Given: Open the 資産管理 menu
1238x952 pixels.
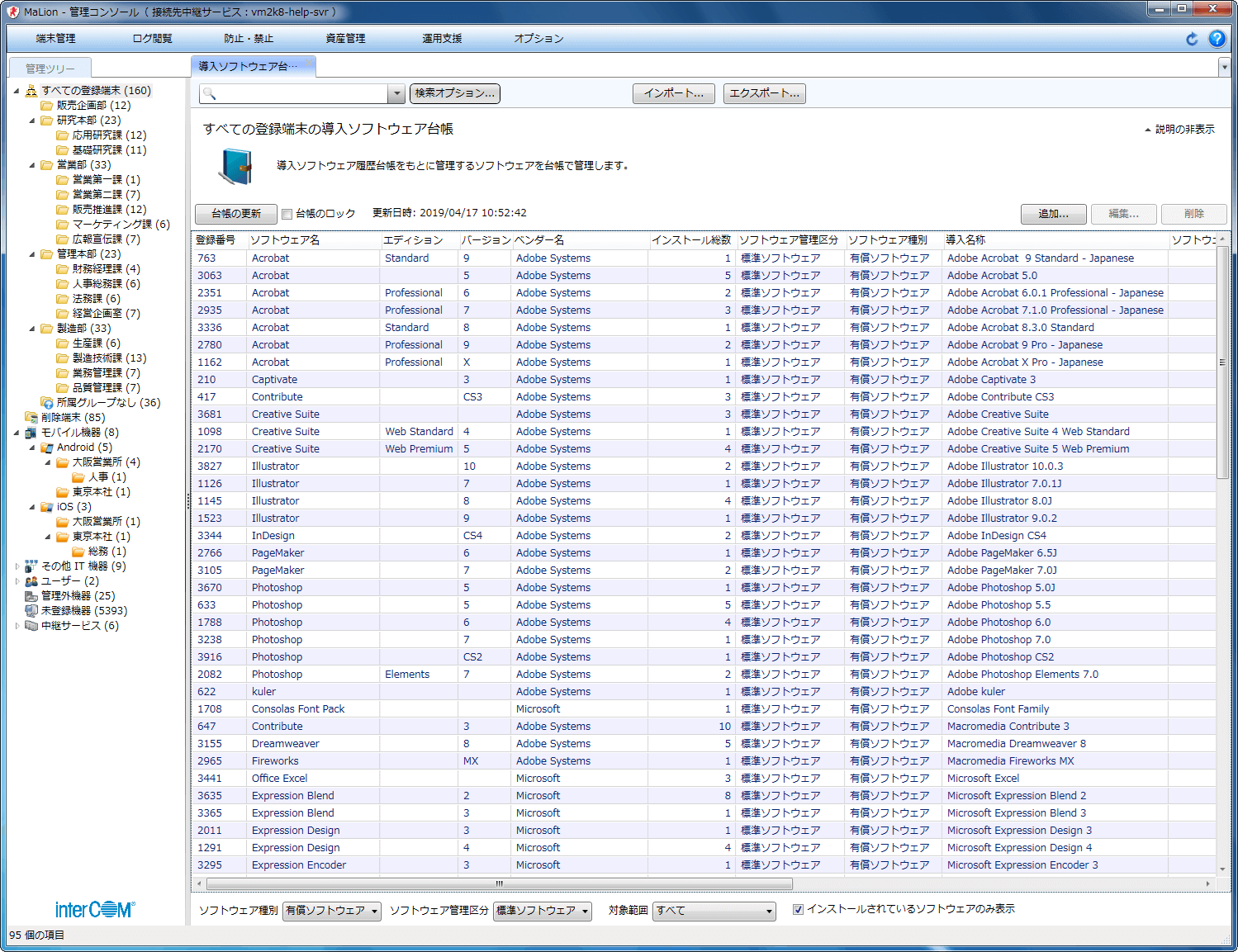Looking at the screenshot, I should pos(345,39).
